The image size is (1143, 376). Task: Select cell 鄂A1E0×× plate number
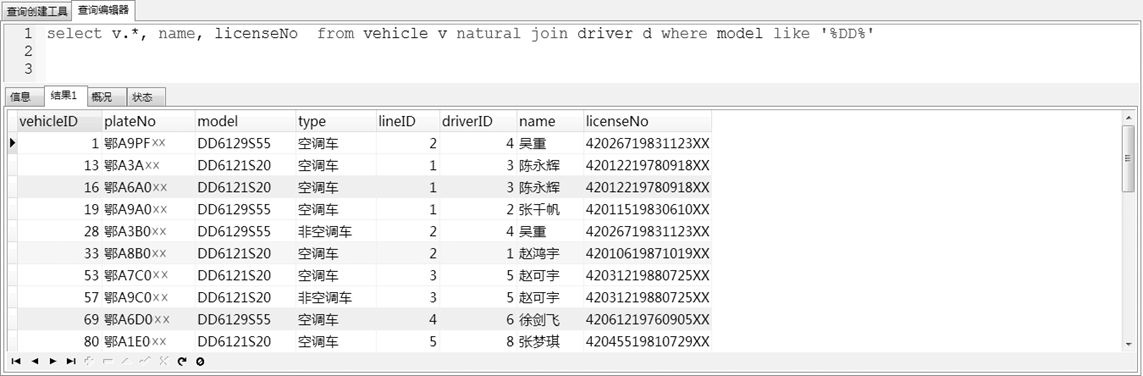[x=148, y=341]
